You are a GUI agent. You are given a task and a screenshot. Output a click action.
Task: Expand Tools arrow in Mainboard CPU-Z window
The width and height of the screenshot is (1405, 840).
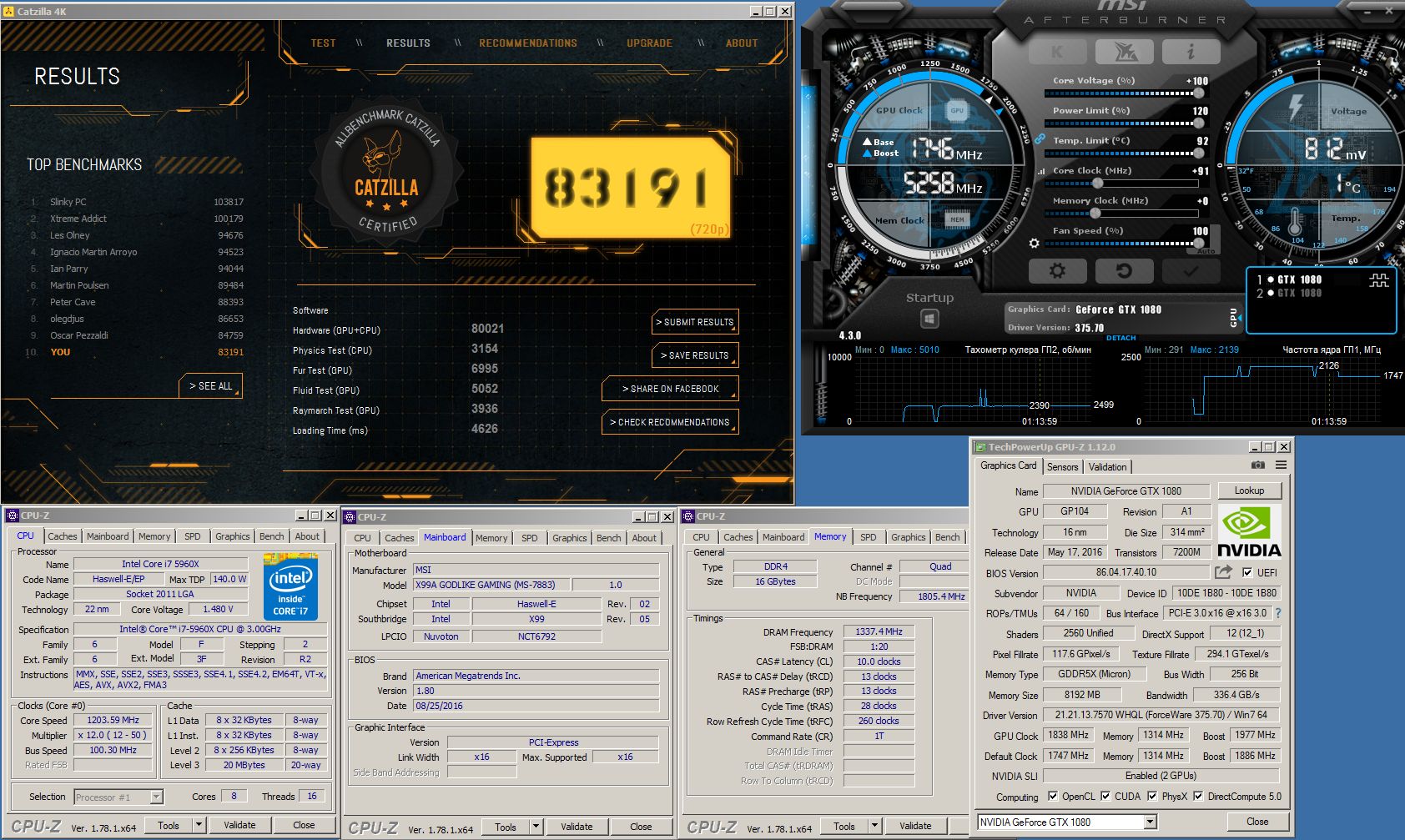[536, 827]
